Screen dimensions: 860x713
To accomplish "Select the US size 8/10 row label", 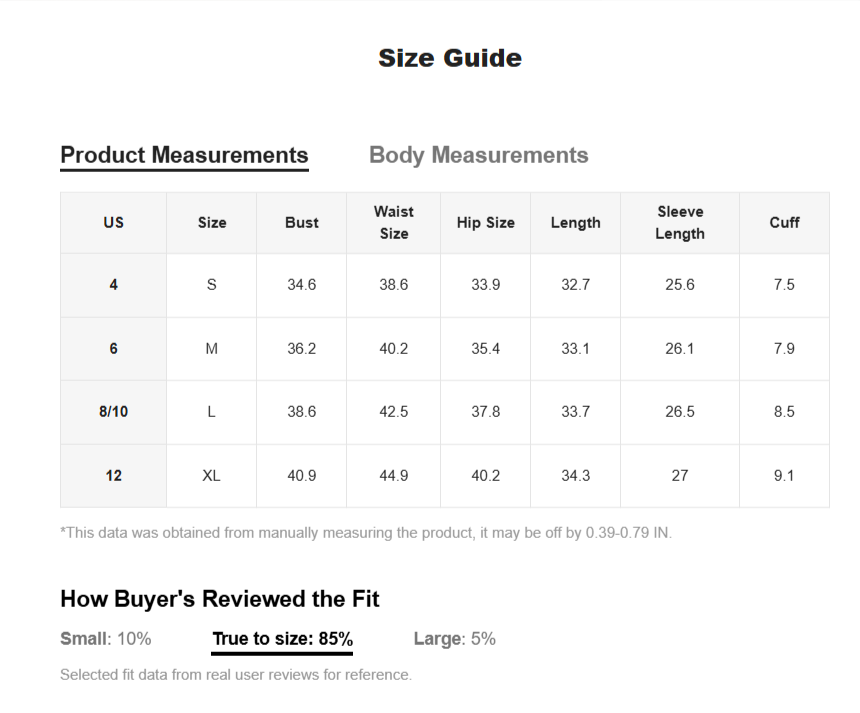I will 114,412.
